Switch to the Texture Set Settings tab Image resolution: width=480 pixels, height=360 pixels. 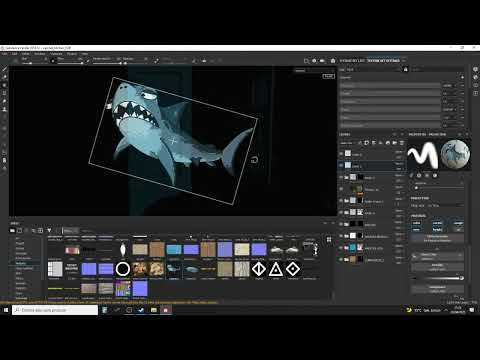click(x=383, y=61)
